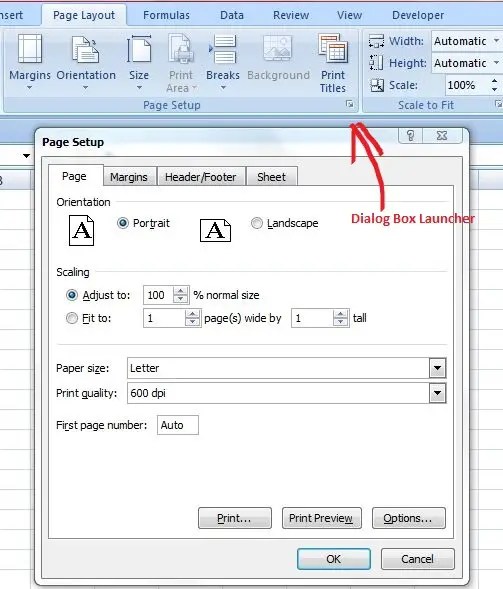Switch to the Developer ribbon tab
This screenshot has height=589, width=503.
(x=418, y=15)
